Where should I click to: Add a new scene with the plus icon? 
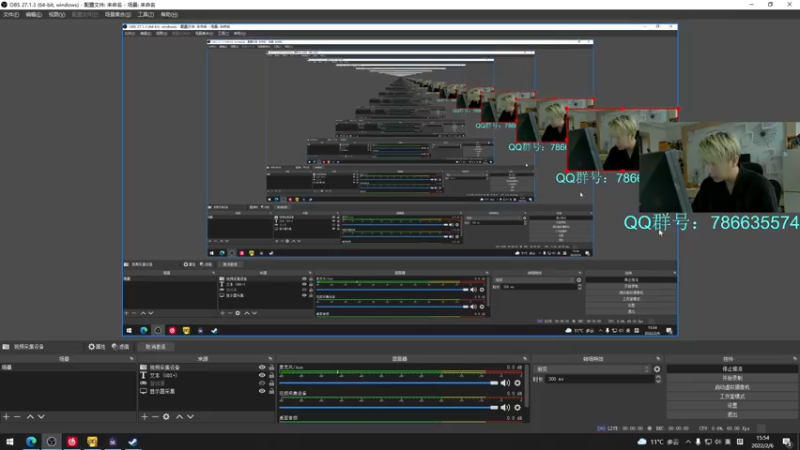click(x=6, y=417)
